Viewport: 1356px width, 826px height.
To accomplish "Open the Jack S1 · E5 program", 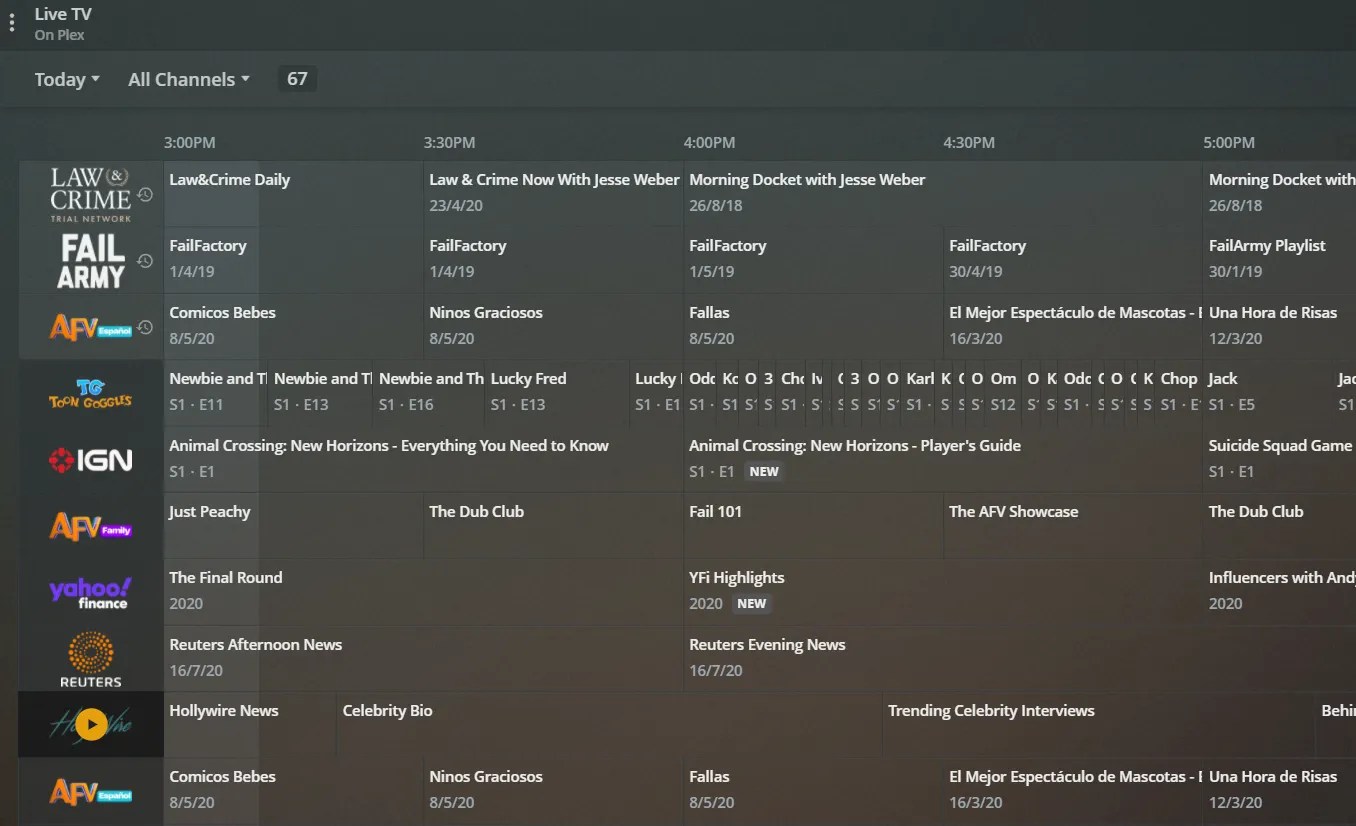I will click(1268, 393).
